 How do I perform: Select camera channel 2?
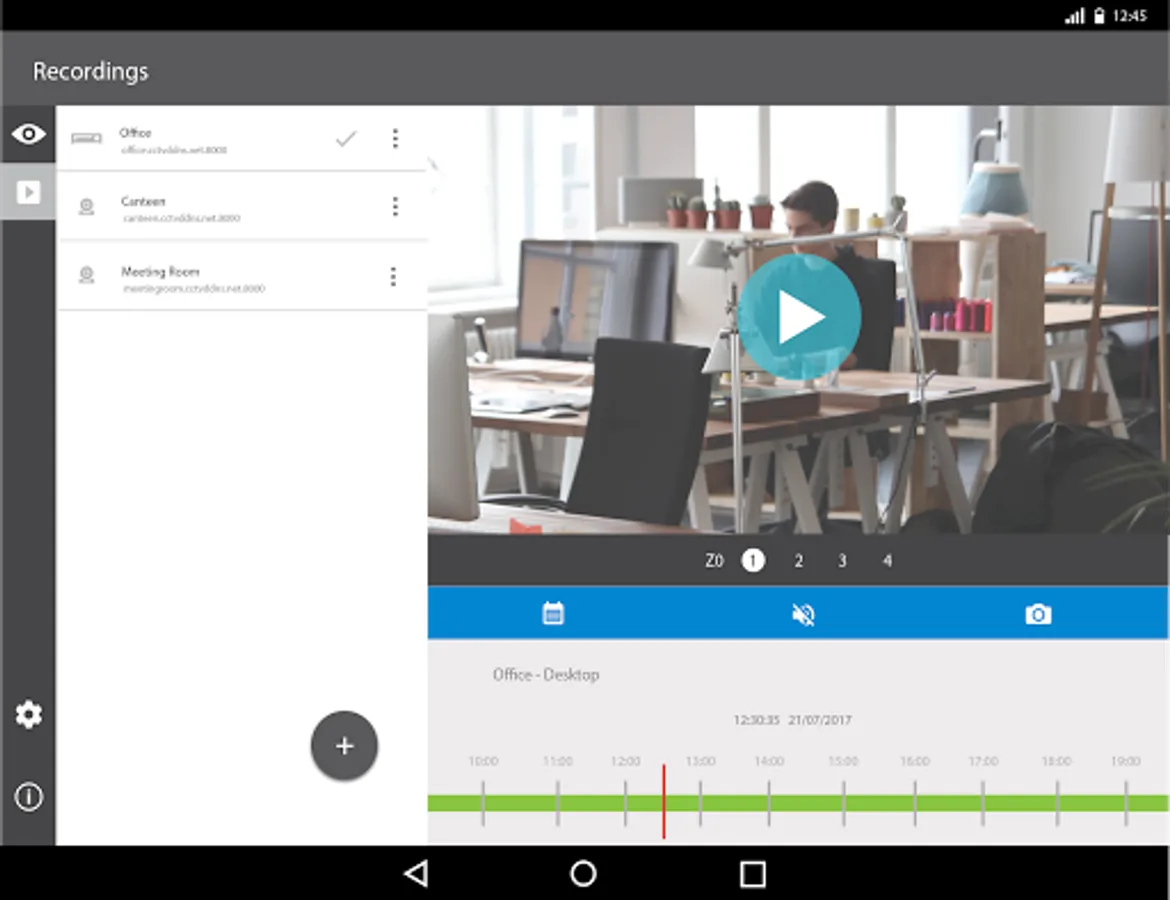tap(798, 560)
